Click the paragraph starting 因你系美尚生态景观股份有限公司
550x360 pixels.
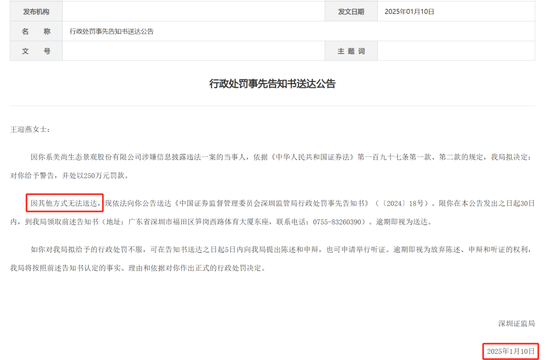pos(272,166)
